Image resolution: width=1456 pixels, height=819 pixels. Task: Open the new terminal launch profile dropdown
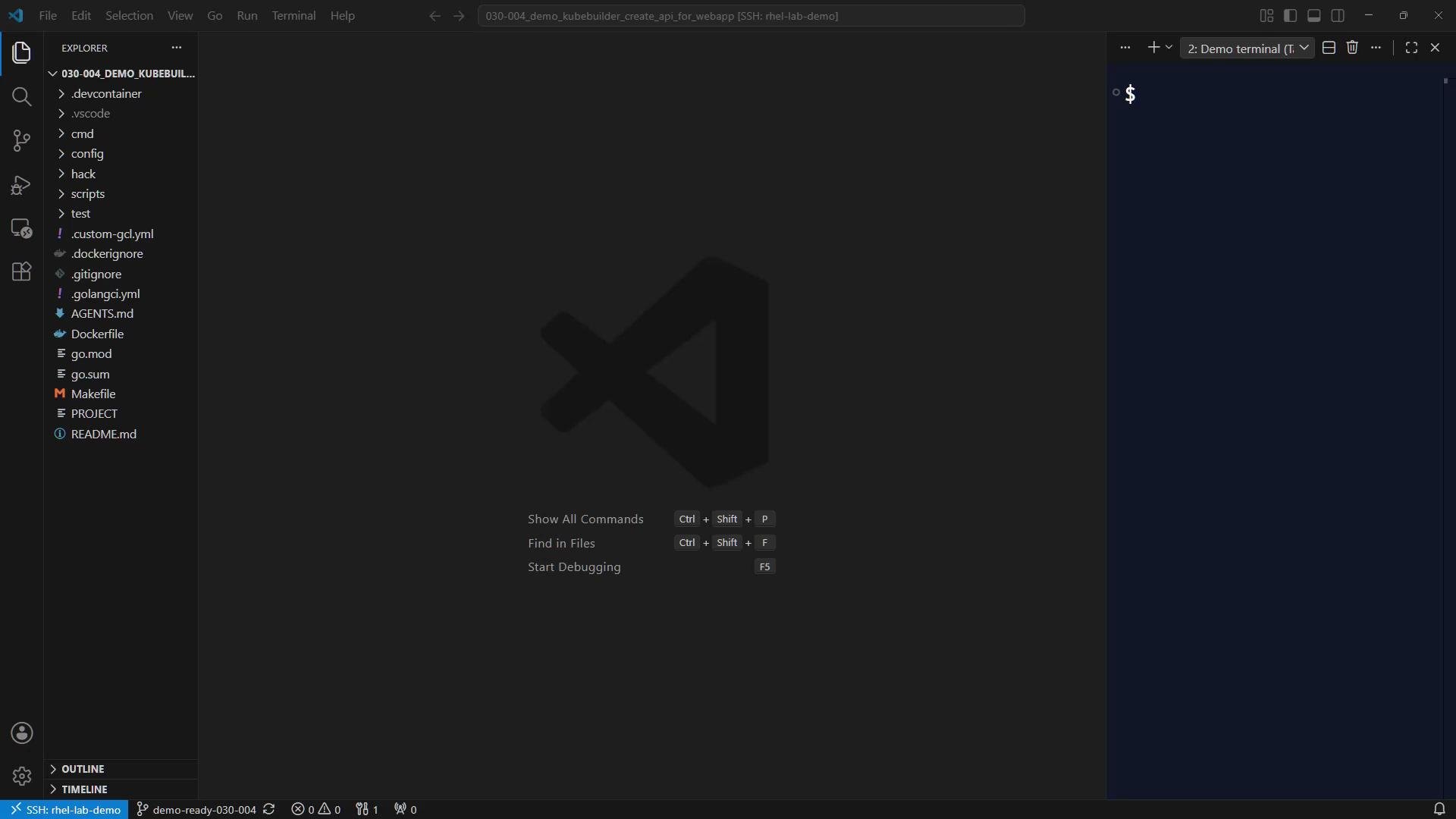[1169, 48]
